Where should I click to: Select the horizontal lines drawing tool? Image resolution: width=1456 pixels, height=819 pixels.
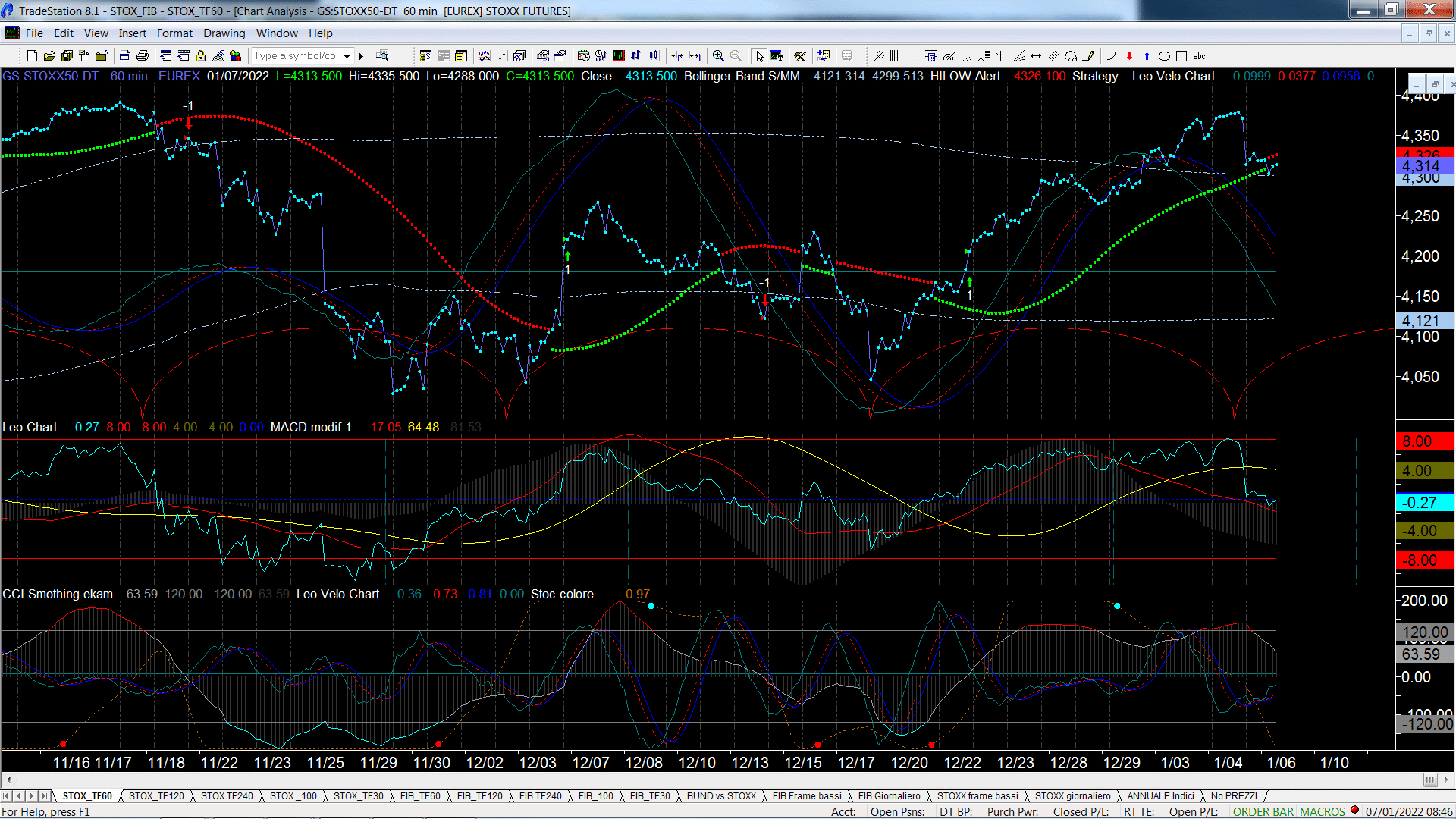[914, 55]
